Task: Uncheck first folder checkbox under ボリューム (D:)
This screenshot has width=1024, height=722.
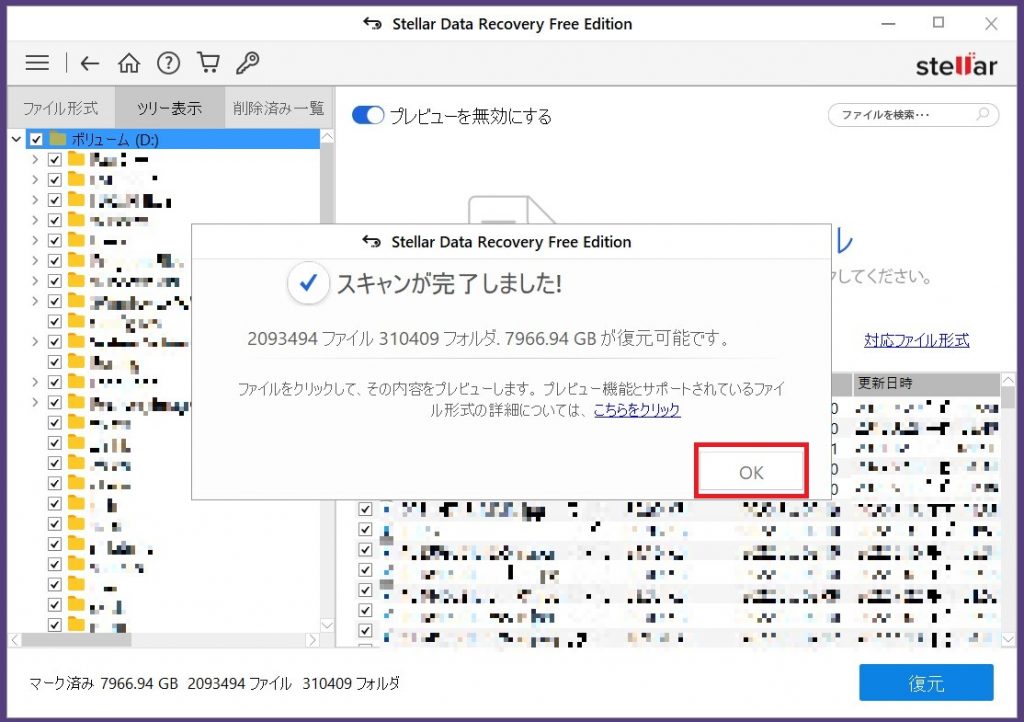Action: (x=55, y=159)
